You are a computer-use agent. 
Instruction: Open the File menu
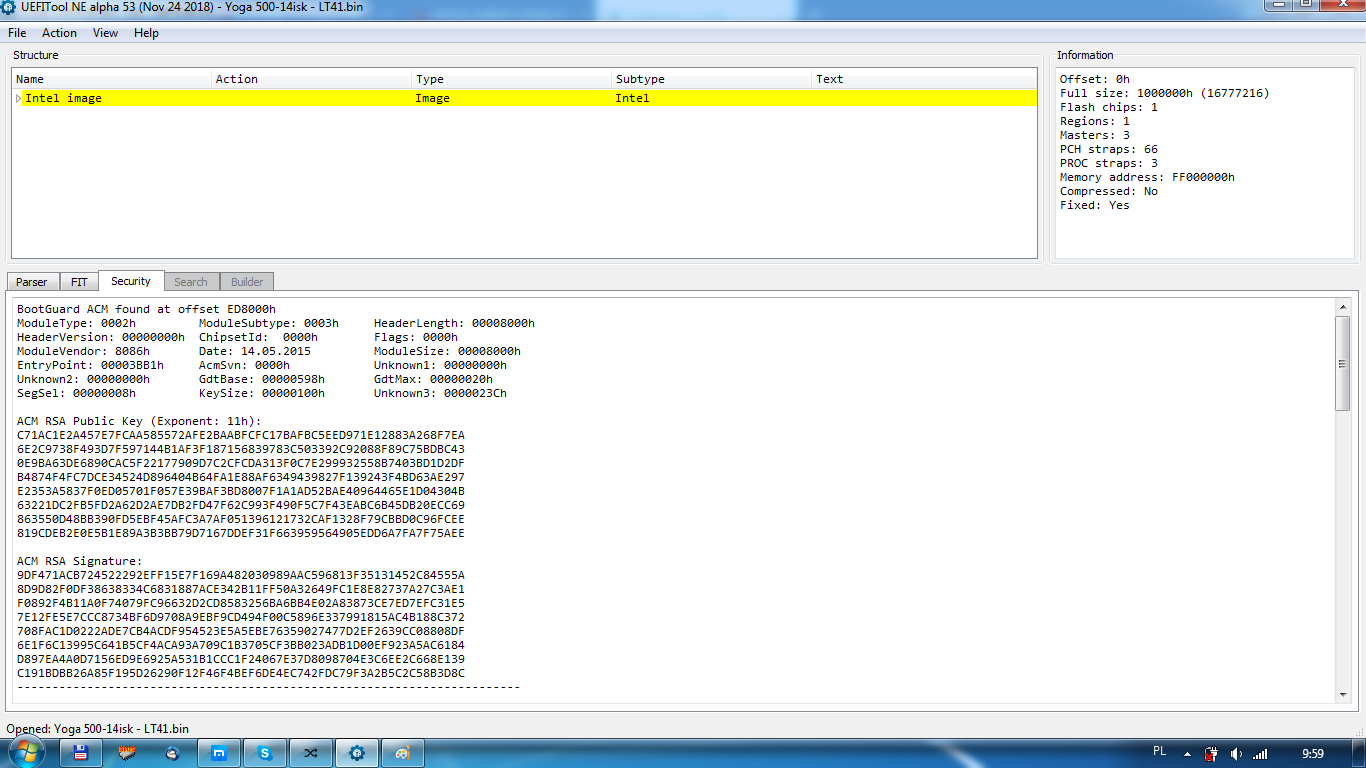[x=17, y=33]
